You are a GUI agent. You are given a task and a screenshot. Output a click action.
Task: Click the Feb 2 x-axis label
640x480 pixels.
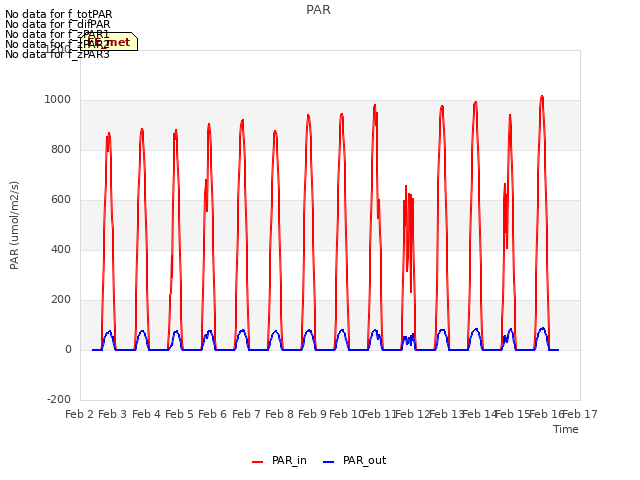coord(80,414)
